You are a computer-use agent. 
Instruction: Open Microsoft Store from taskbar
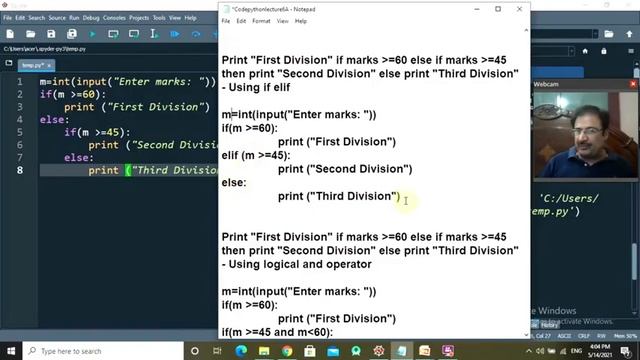click(310, 351)
